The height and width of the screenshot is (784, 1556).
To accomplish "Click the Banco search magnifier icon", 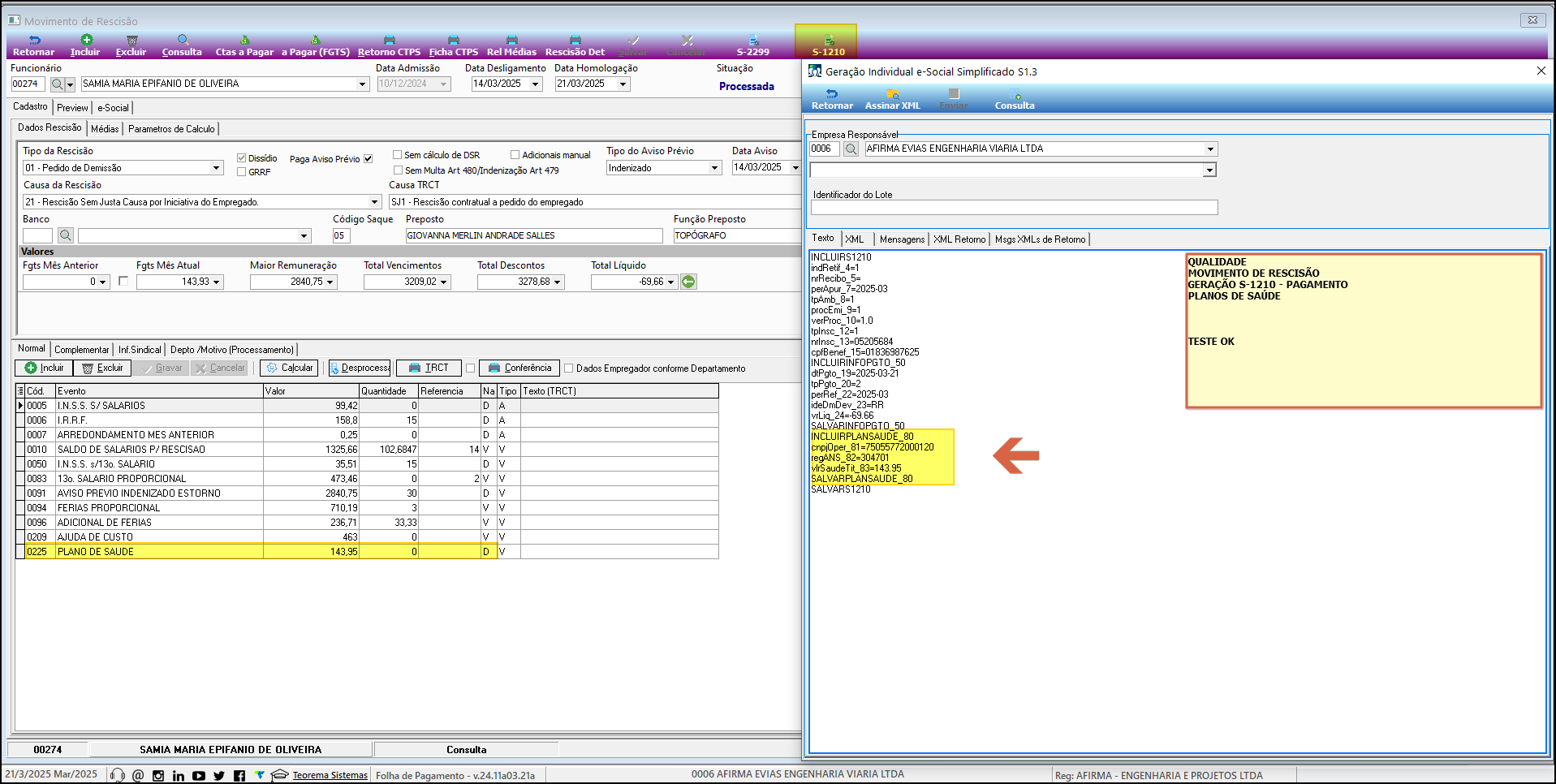I will click(x=66, y=235).
